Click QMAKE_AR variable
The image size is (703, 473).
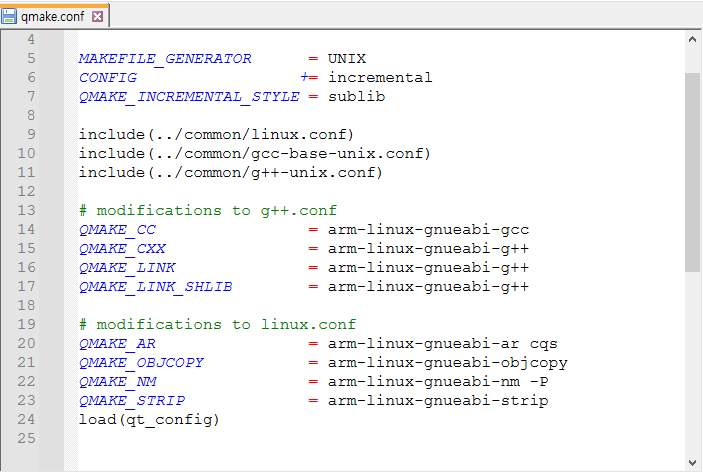117,343
